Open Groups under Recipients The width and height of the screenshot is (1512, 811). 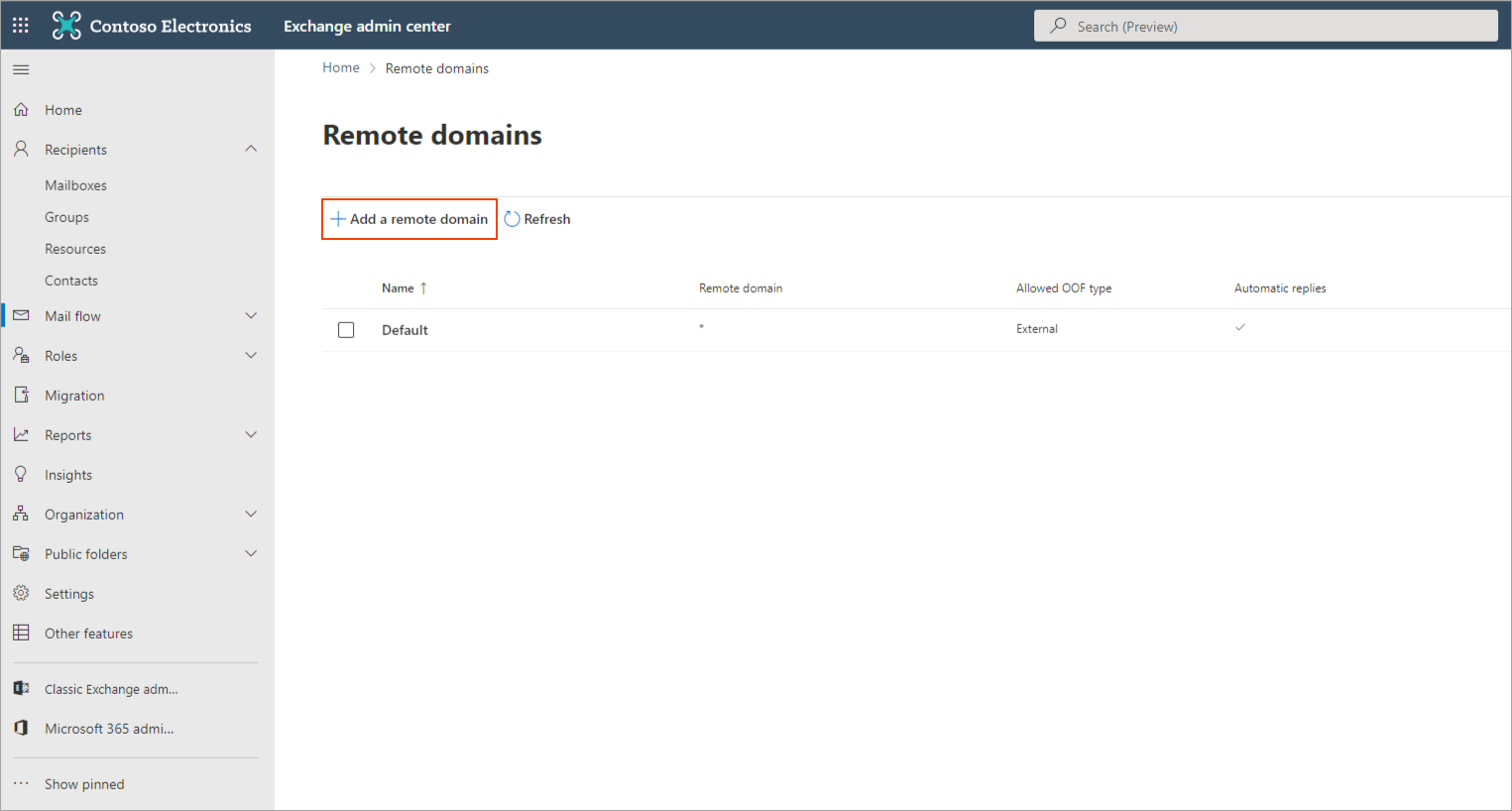[x=66, y=217]
